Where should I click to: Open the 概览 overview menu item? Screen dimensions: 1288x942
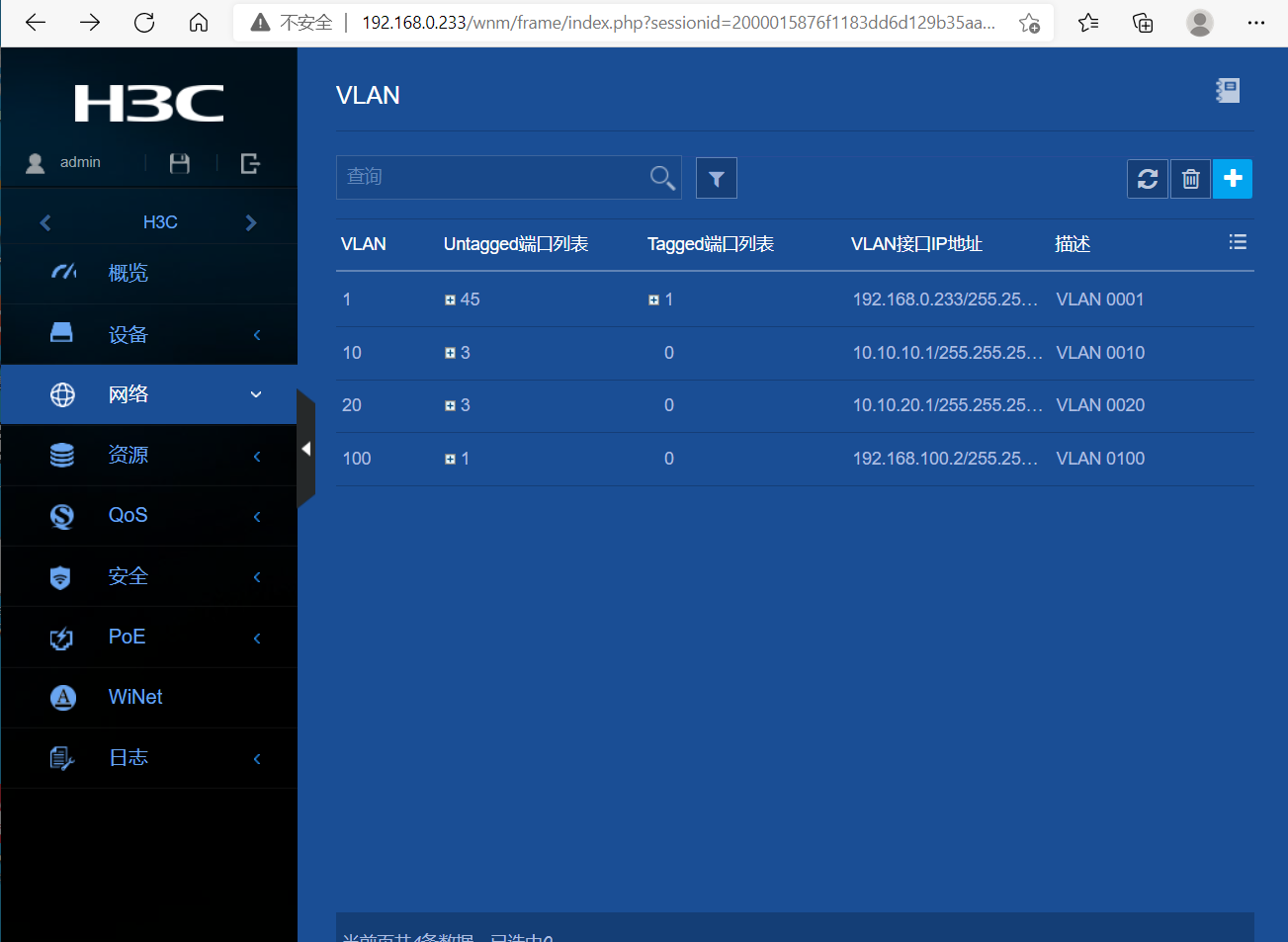tap(129, 273)
